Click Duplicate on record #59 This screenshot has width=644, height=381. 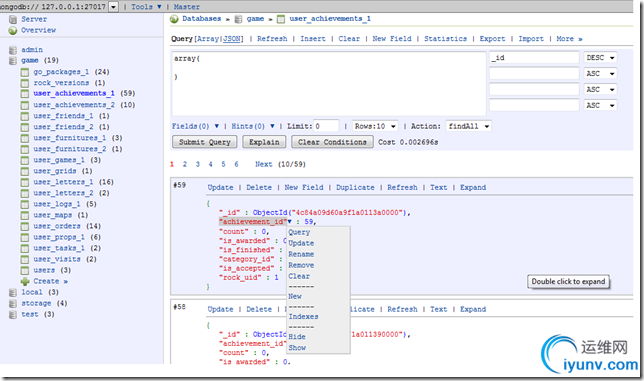[355, 188]
